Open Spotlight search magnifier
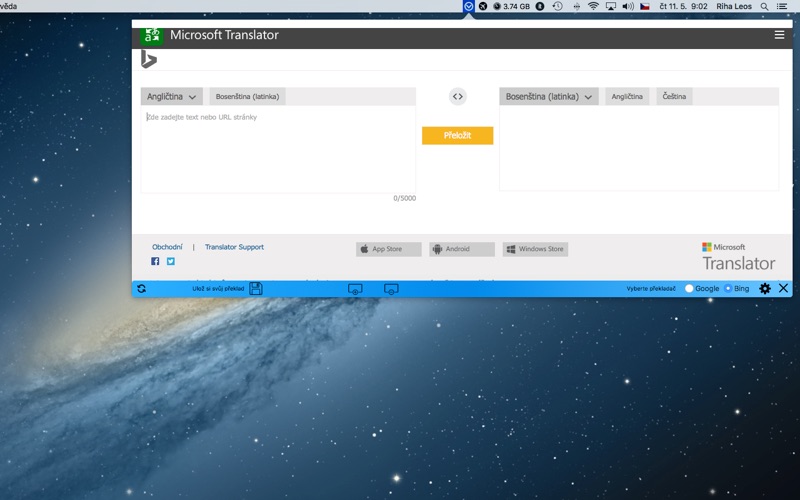Image resolution: width=800 pixels, height=500 pixels. (764, 6)
